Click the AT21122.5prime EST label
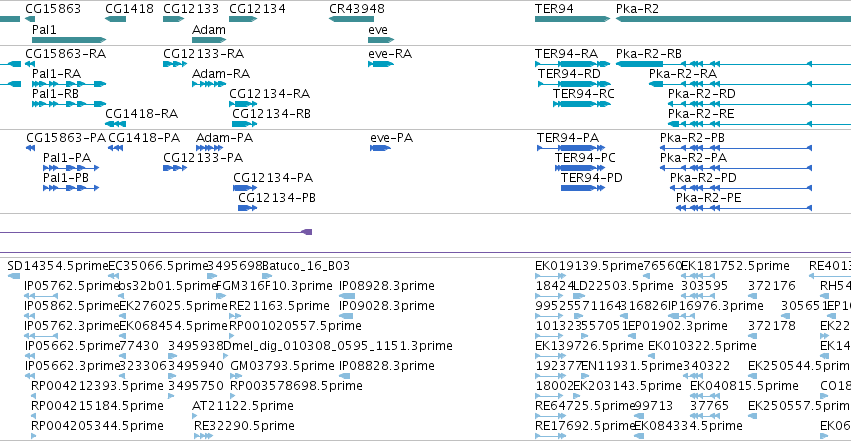 point(243,406)
